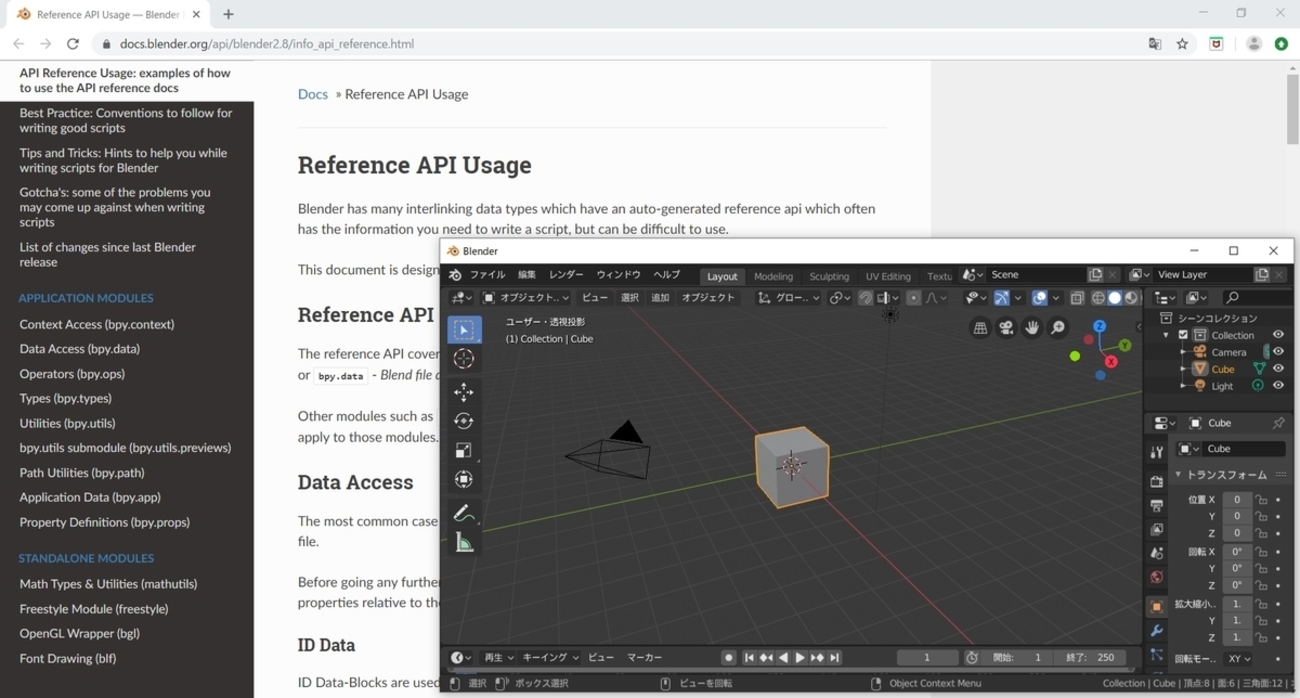Screen dimensions: 1300x698
Task: Click the pan view hand icon
Action: (x=1032, y=328)
